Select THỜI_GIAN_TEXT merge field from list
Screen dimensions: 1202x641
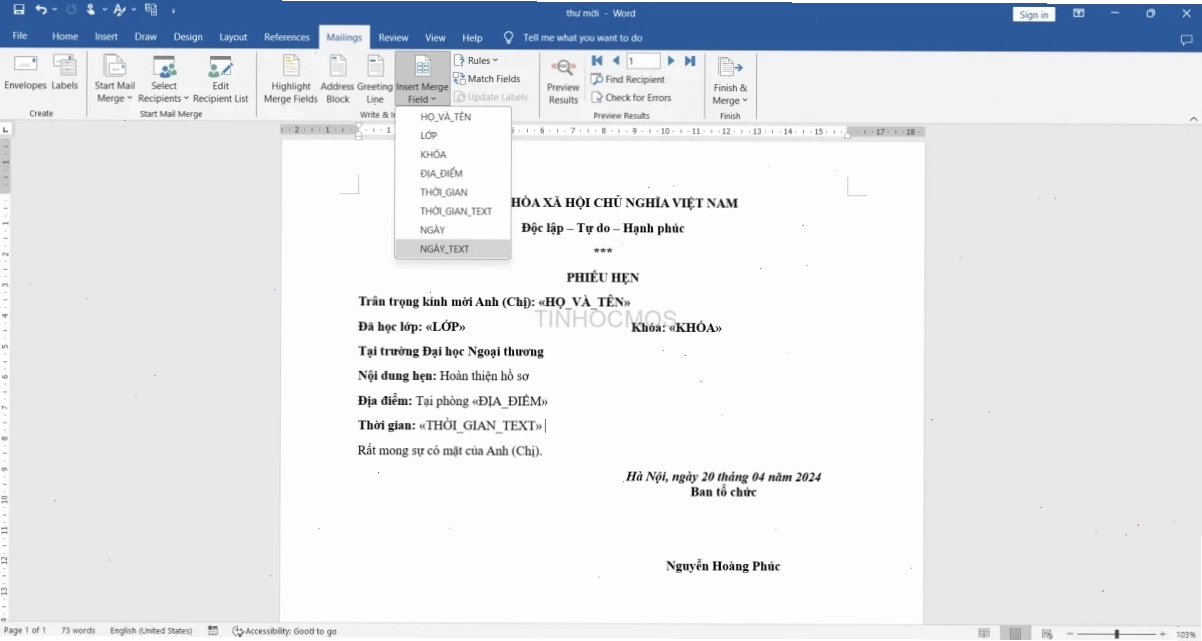point(453,211)
